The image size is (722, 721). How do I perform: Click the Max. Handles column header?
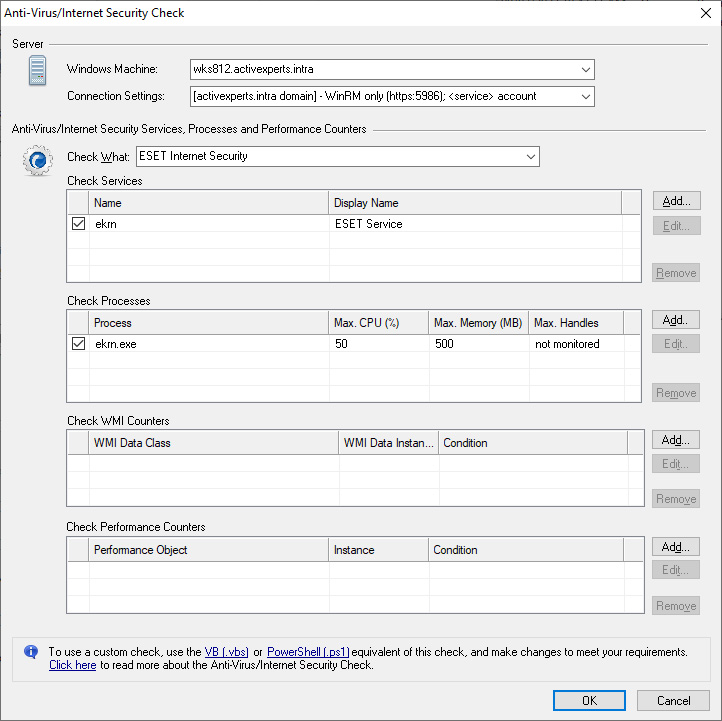pyautogui.click(x=576, y=323)
